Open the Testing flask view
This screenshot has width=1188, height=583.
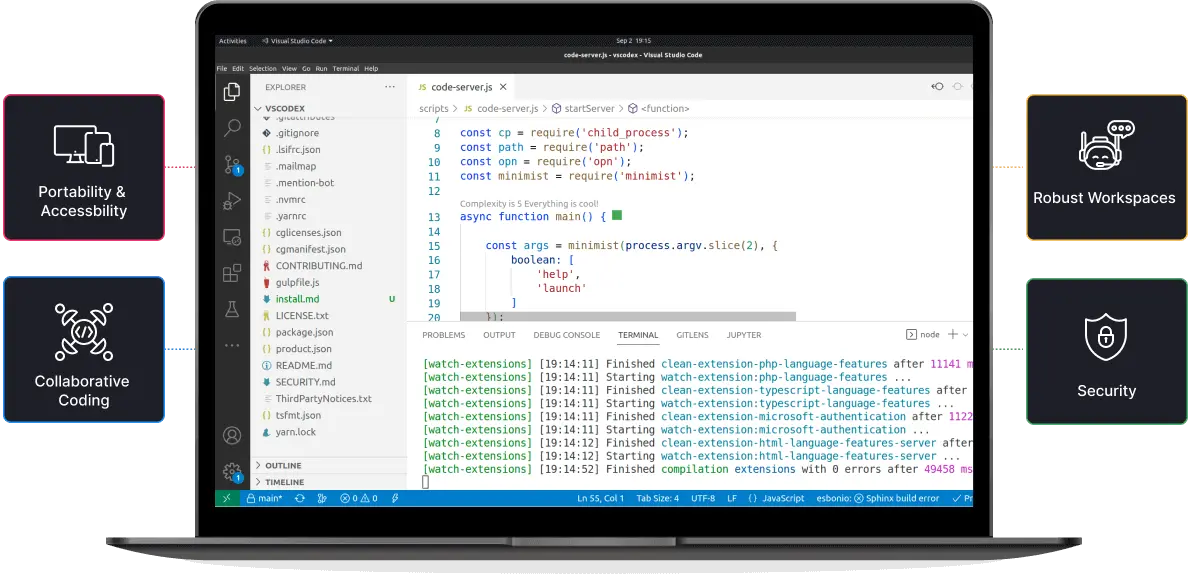[x=232, y=309]
